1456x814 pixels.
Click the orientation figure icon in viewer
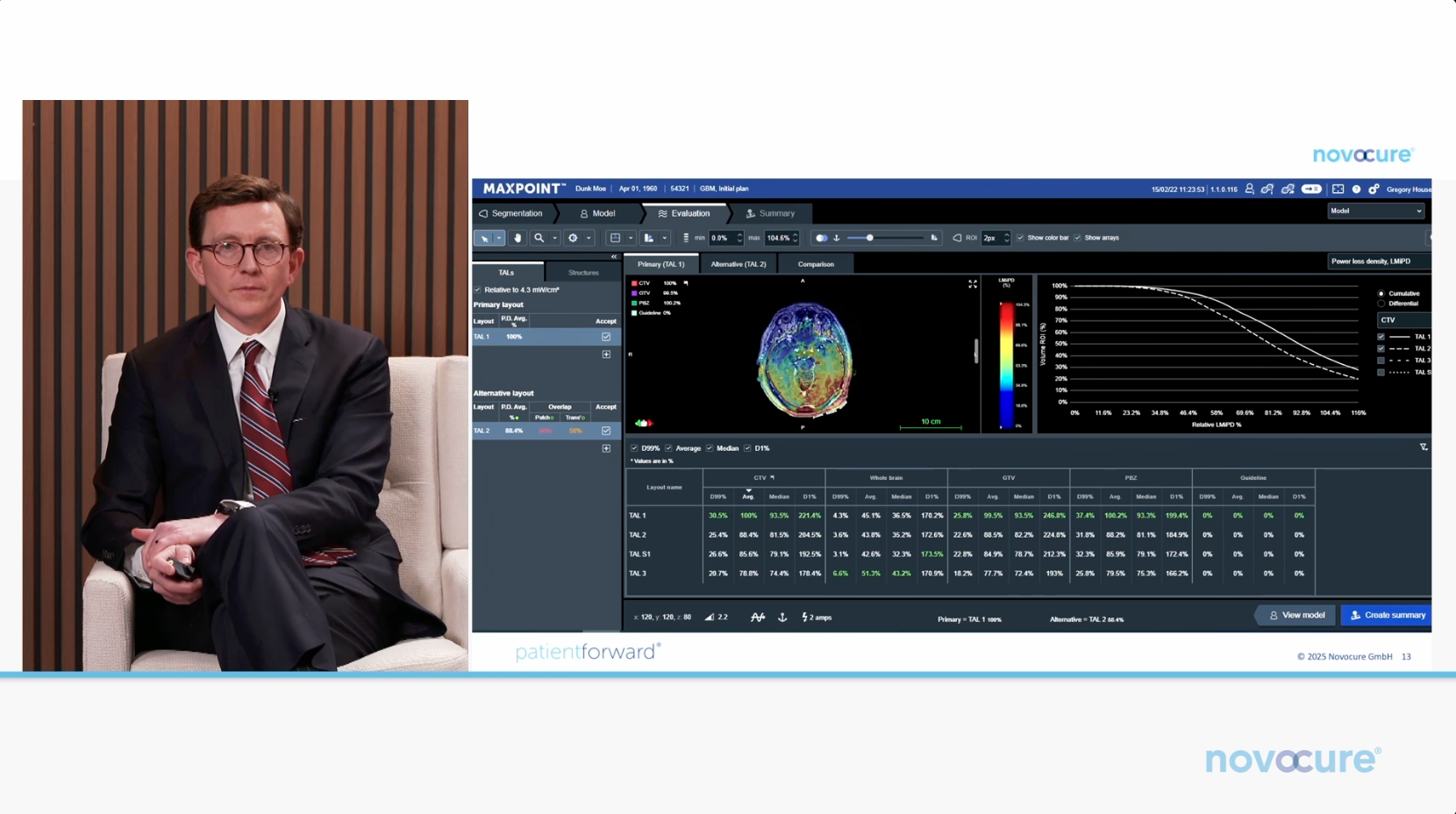click(644, 423)
